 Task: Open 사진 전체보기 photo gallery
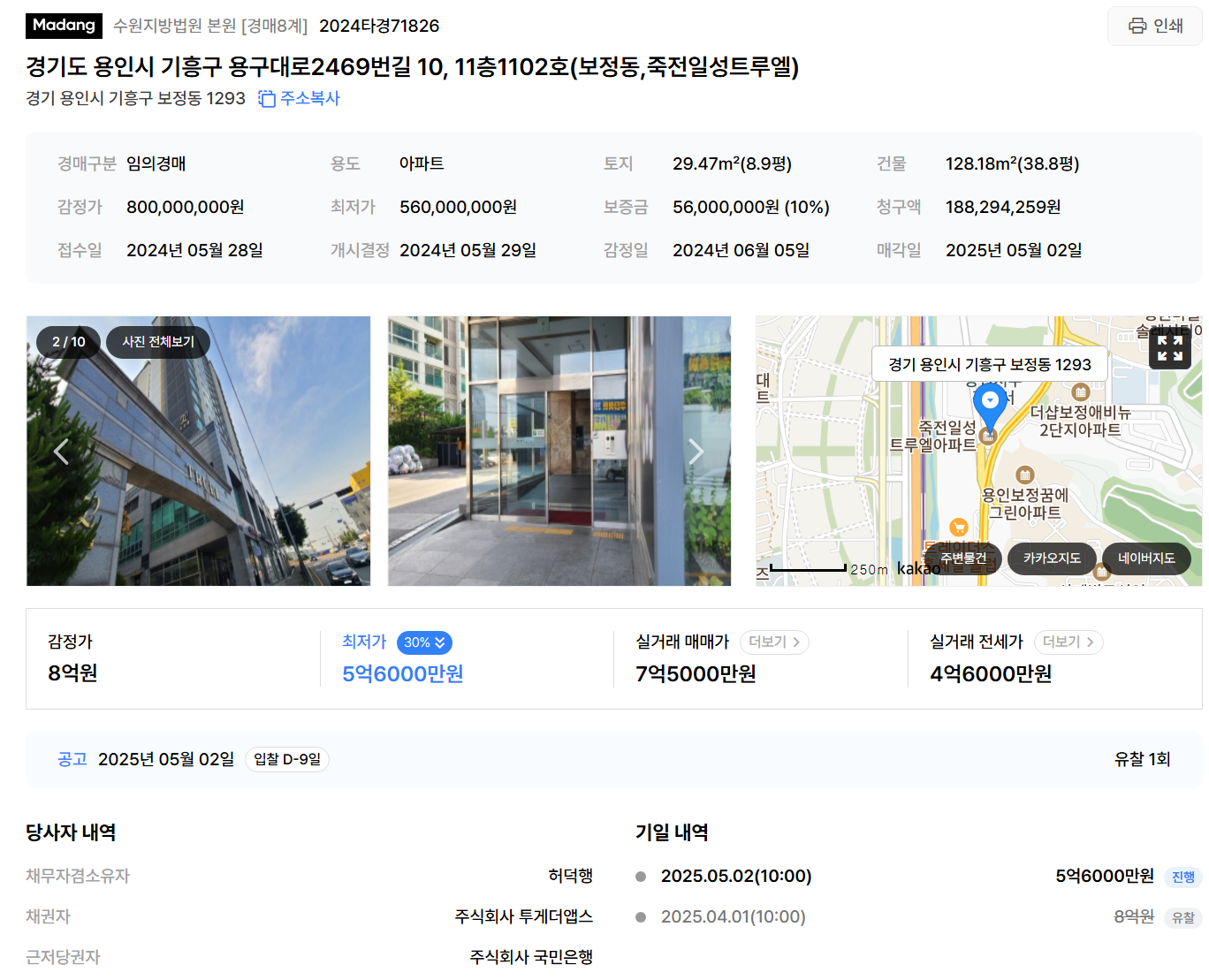[158, 342]
